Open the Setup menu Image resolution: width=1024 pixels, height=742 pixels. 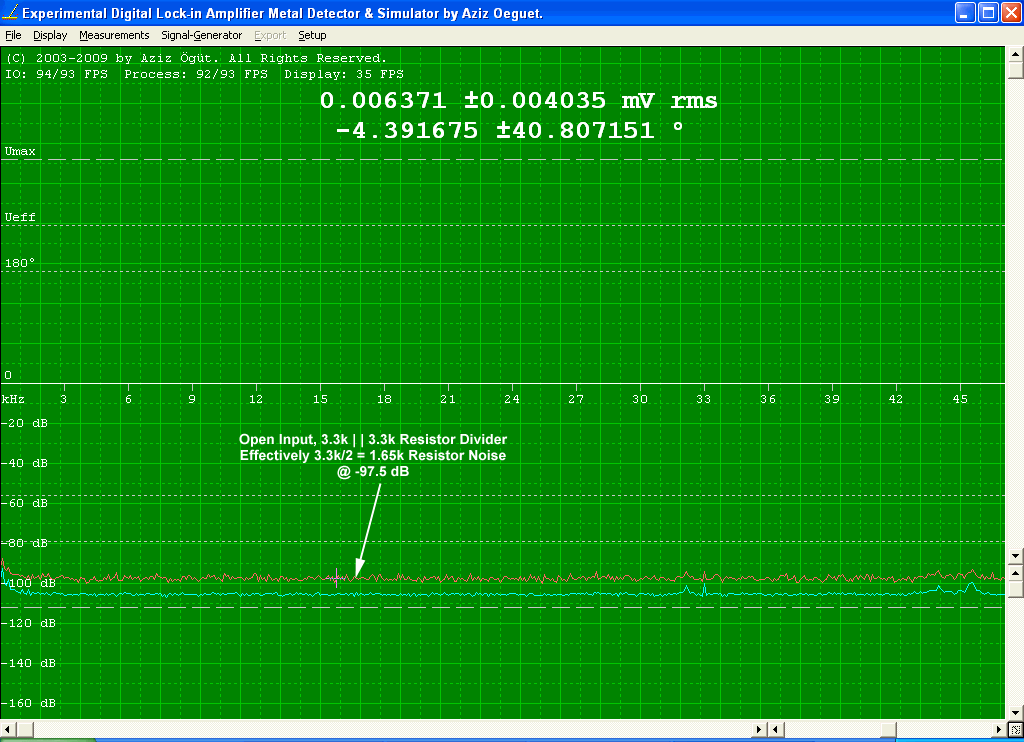[312, 35]
